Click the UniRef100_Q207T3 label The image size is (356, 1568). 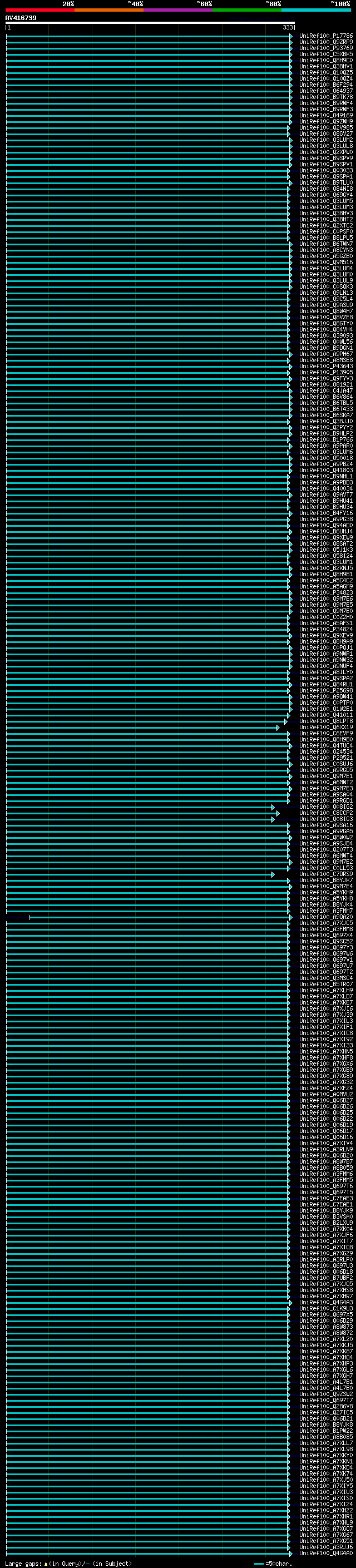pyautogui.click(x=326, y=850)
